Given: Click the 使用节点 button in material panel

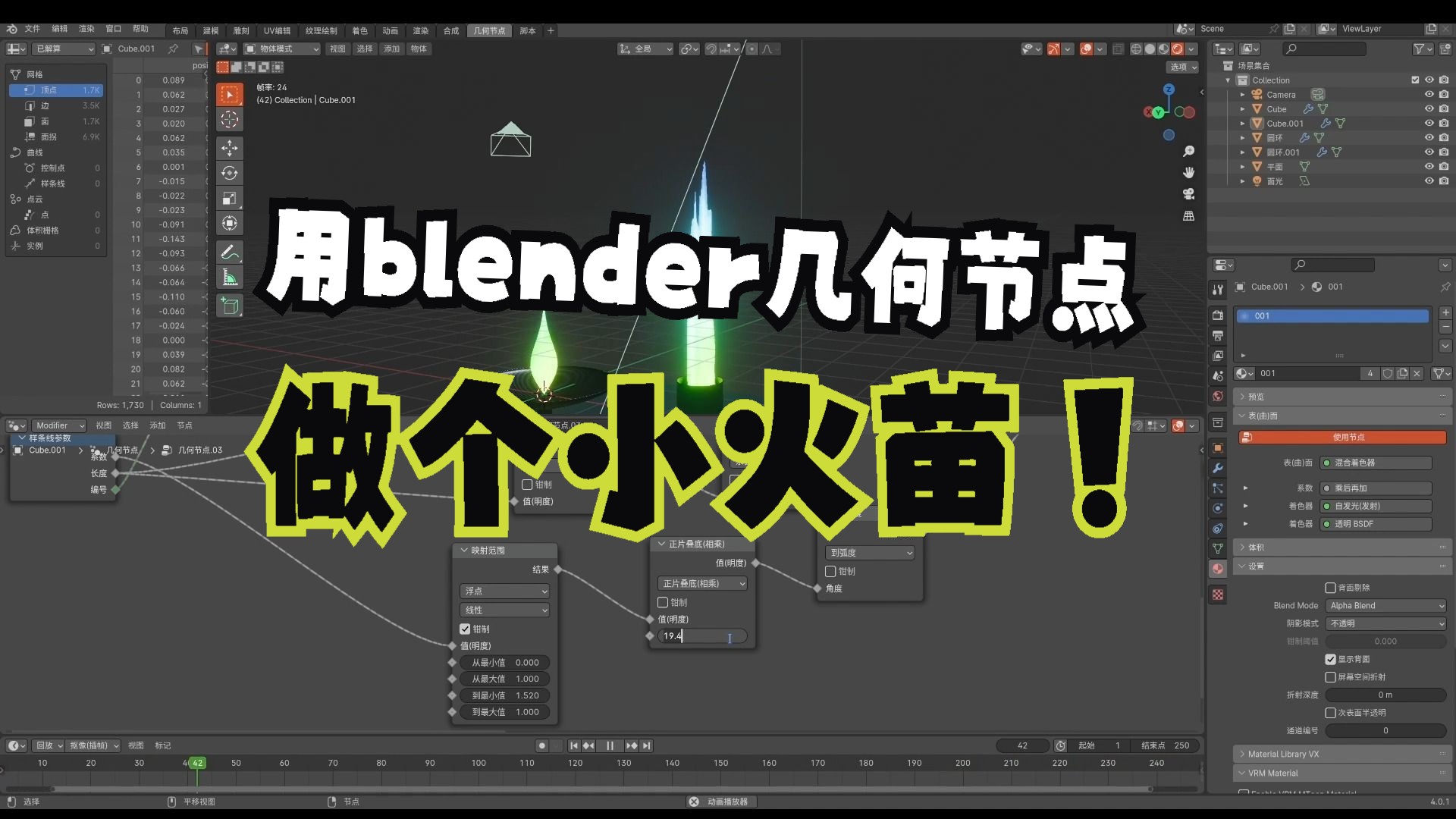Looking at the screenshot, I should [1342, 437].
